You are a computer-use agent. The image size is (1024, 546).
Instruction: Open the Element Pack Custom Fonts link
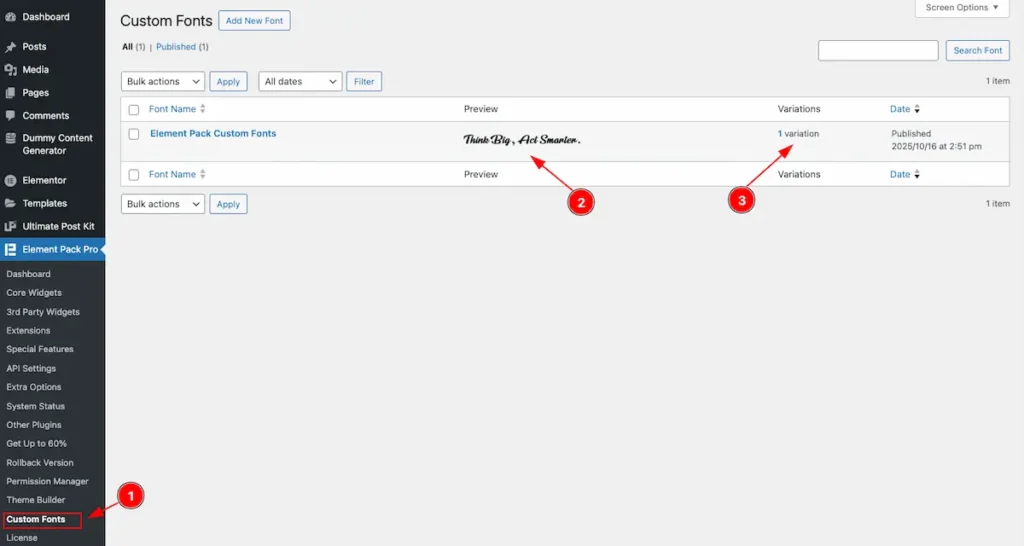[213, 134]
